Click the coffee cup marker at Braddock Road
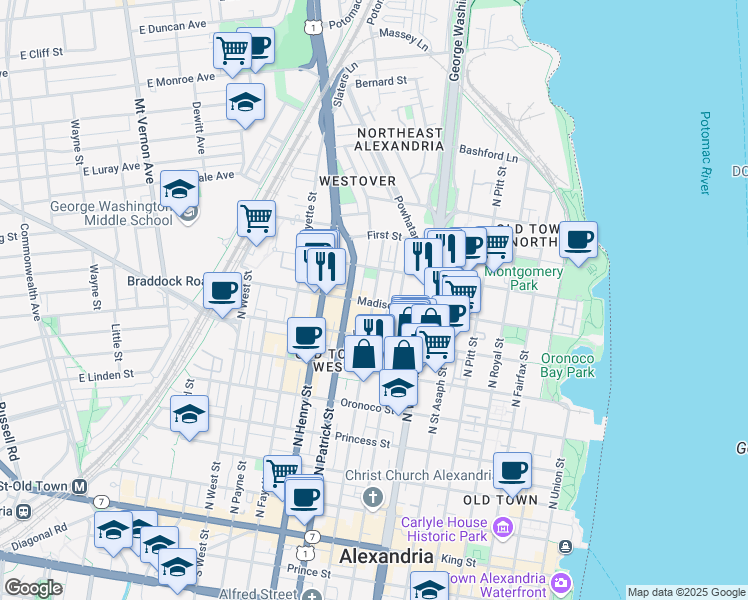This screenshot has width=748, height=600. coord(222,291)
